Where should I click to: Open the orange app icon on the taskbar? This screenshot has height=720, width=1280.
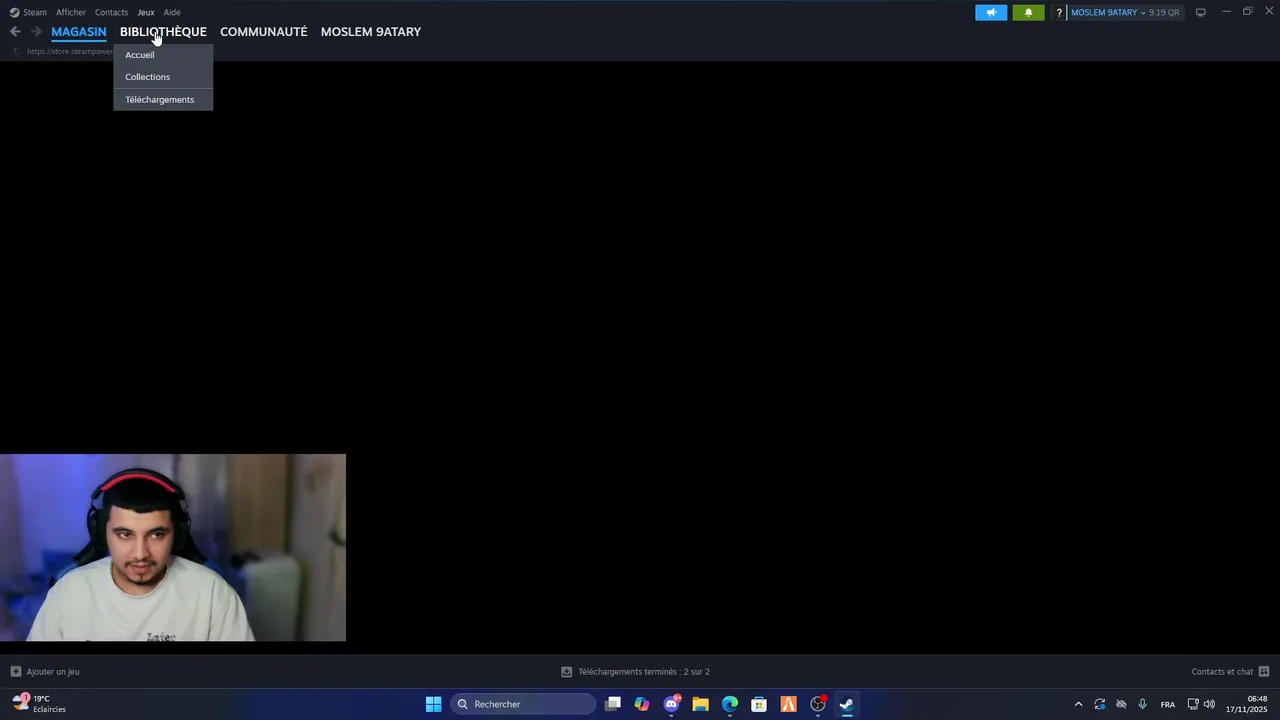(788, 704)
